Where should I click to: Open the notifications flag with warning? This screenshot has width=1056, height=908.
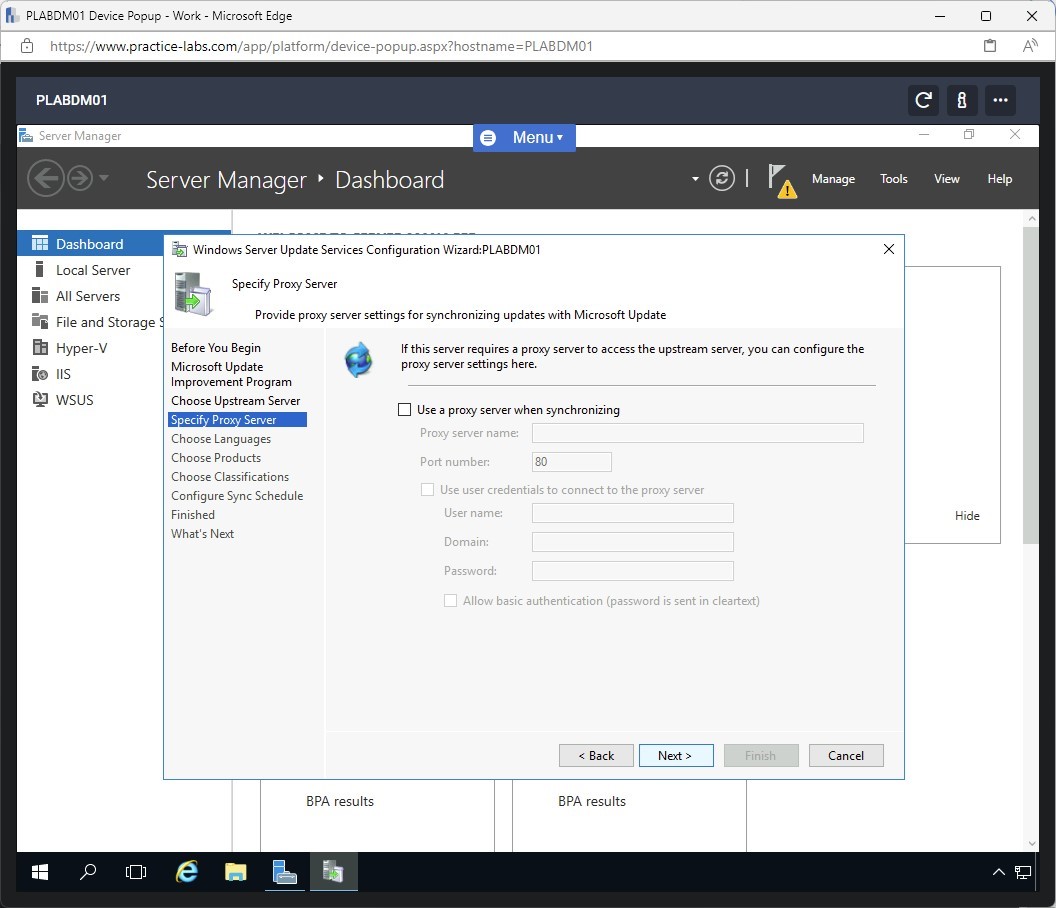[x=781, y=180]
